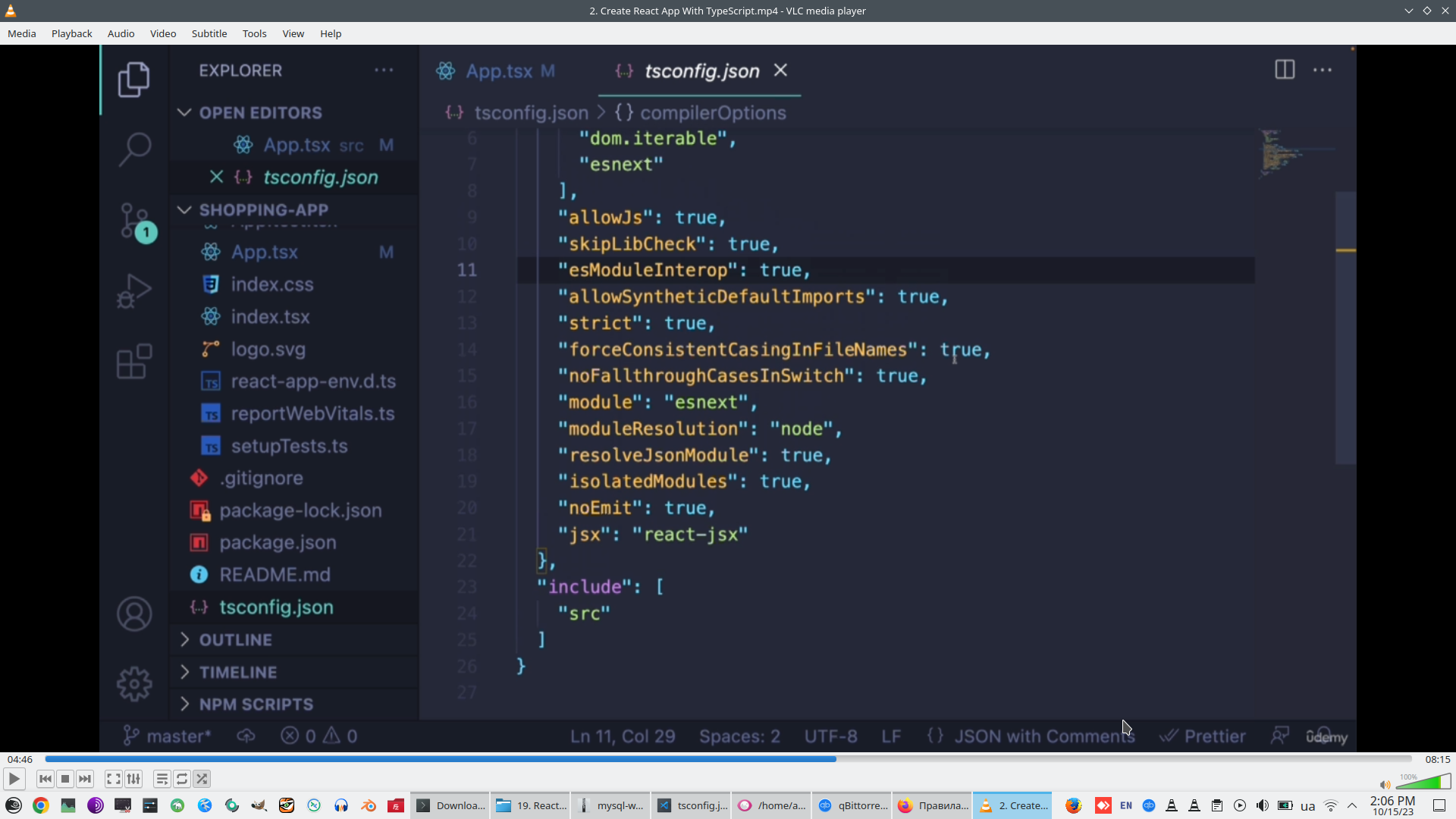Toggle random shuffle playback
The image size is (1456, 819).
point(202,779)
